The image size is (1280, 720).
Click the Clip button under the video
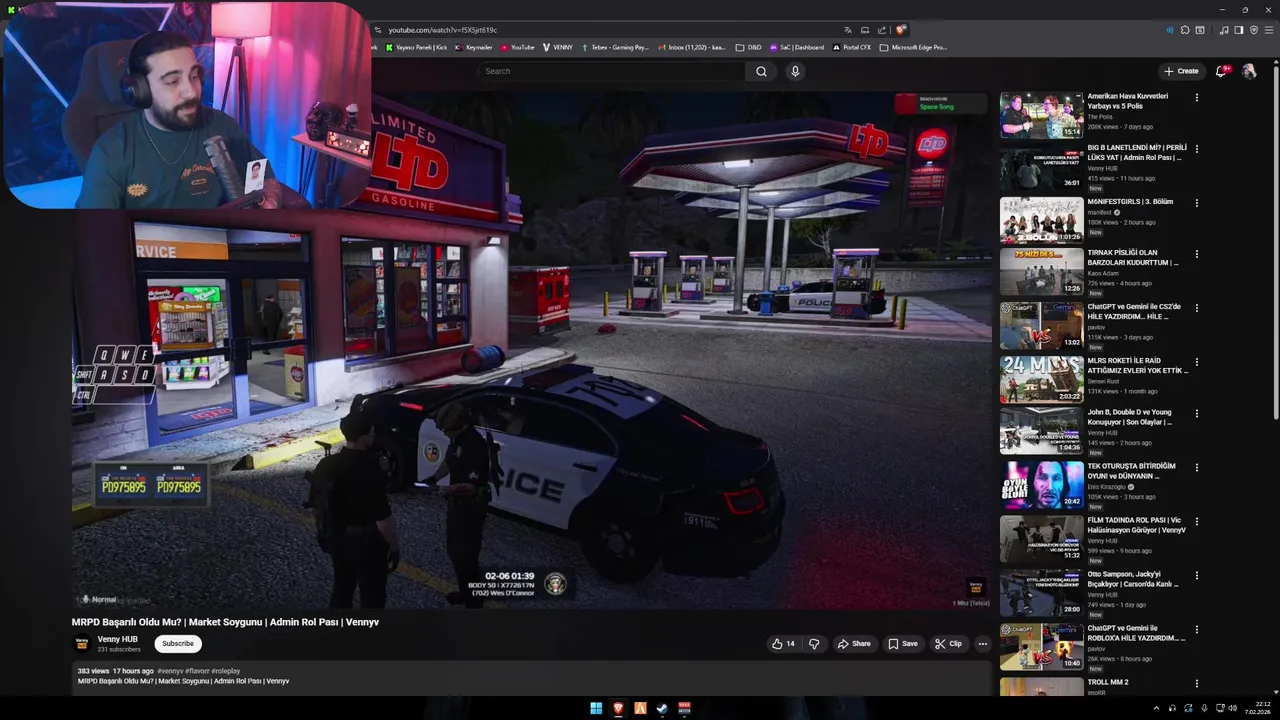tap(948, 644)
